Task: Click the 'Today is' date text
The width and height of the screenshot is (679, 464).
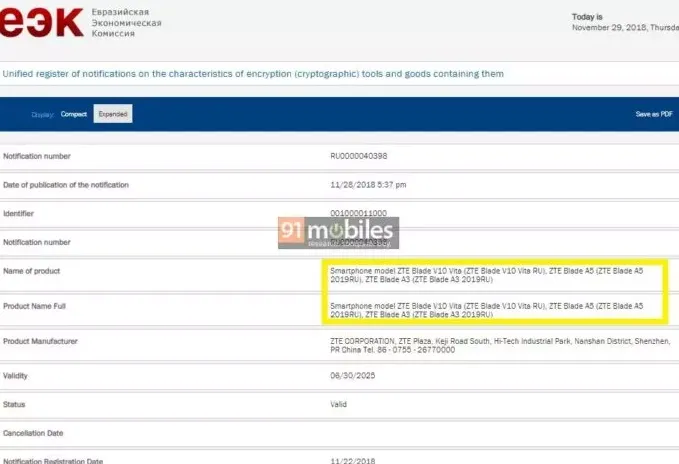Action: pyautogui.click(x=625, y=22)
